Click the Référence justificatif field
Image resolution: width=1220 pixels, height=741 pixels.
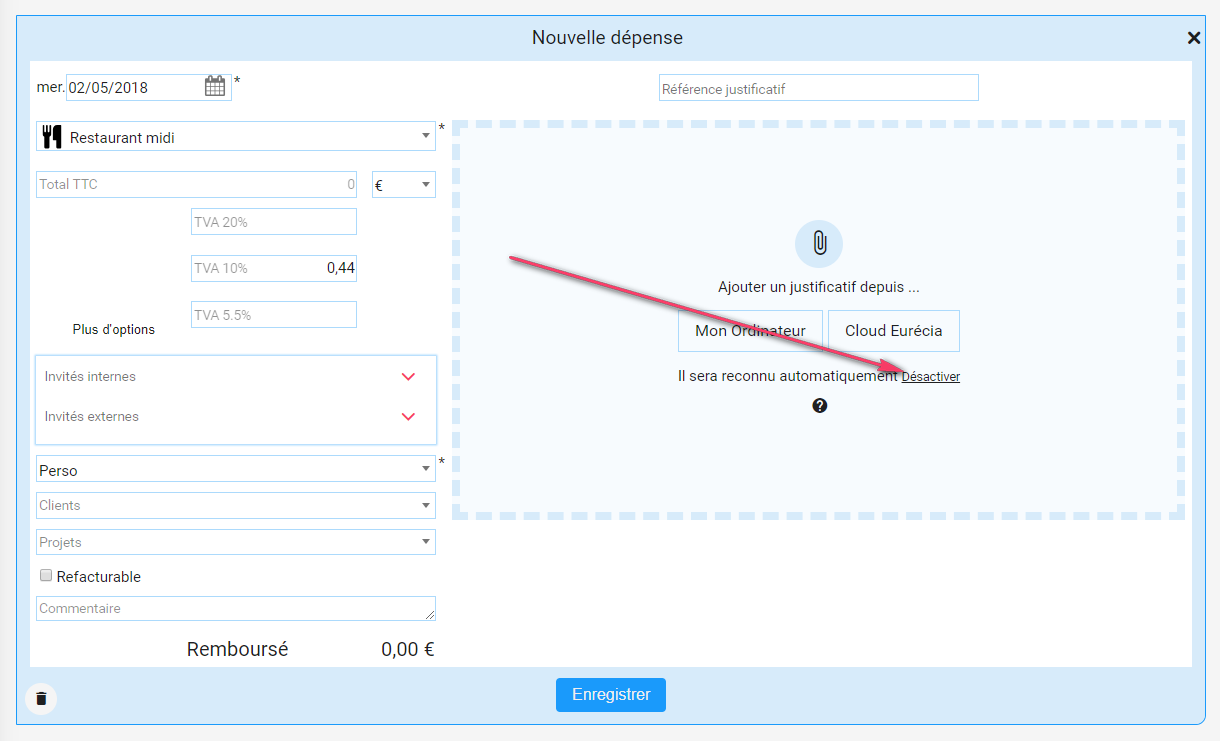[818, 89]
